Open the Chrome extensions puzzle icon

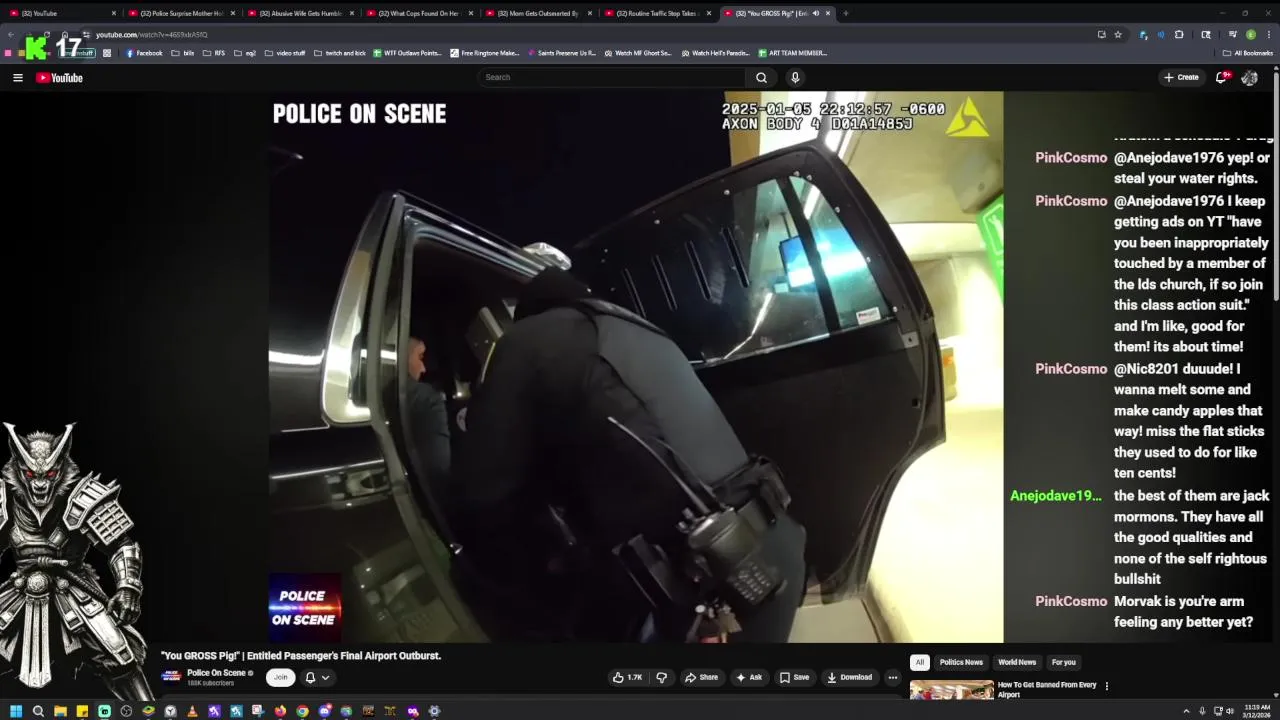pos(1179,34)
